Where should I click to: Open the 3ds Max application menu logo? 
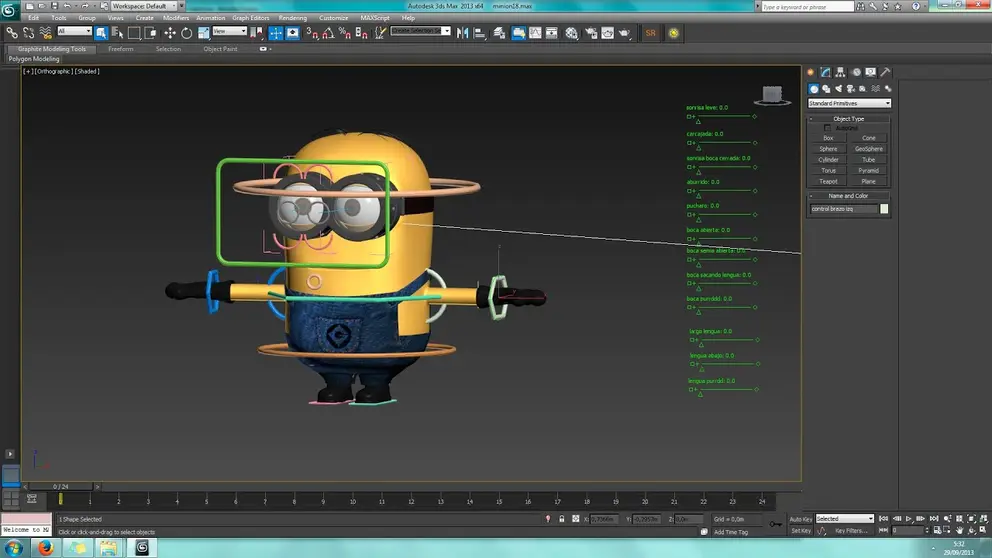point(9,10)
